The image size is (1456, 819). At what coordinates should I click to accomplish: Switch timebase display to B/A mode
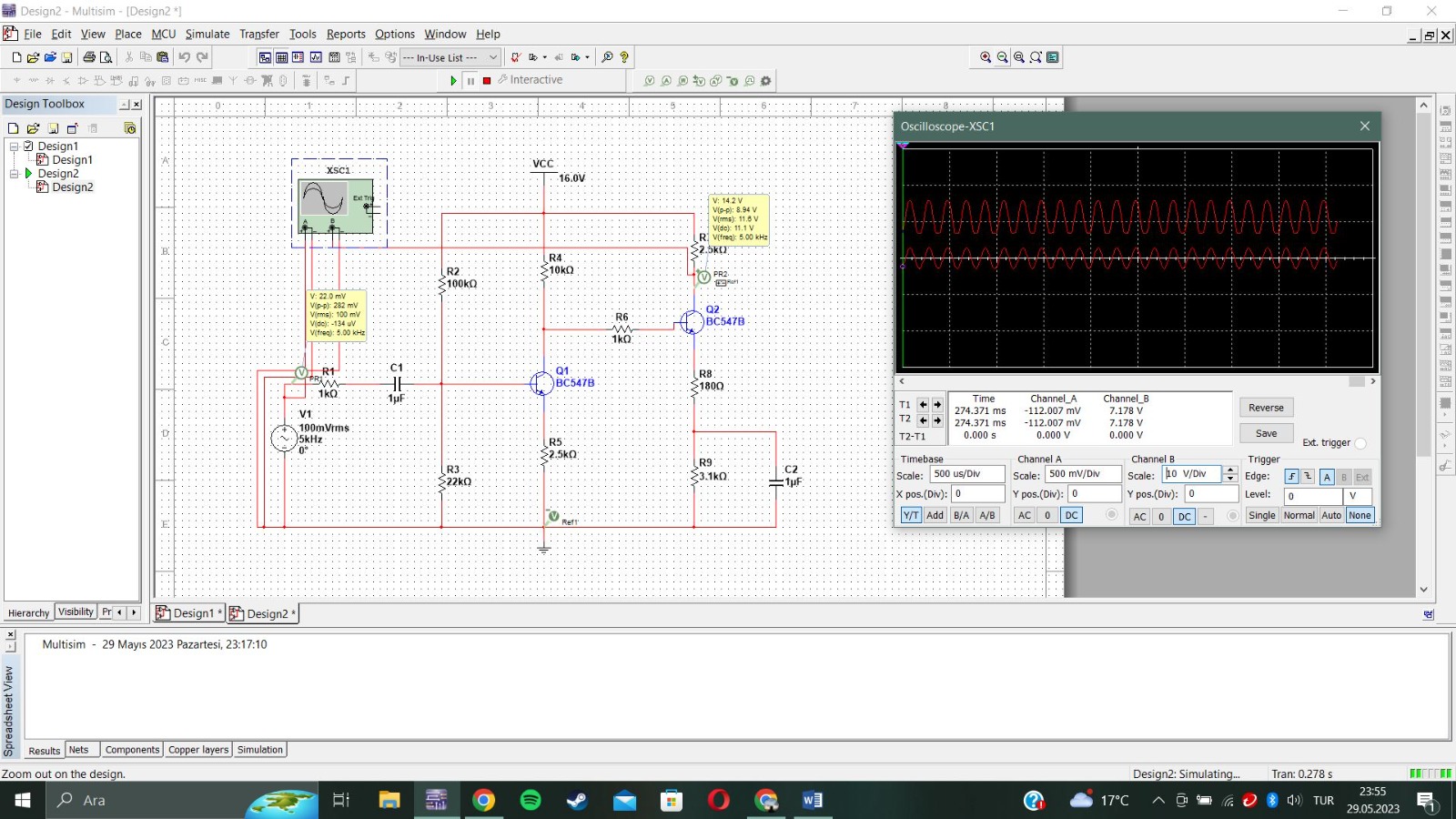[x=961, y=515]
